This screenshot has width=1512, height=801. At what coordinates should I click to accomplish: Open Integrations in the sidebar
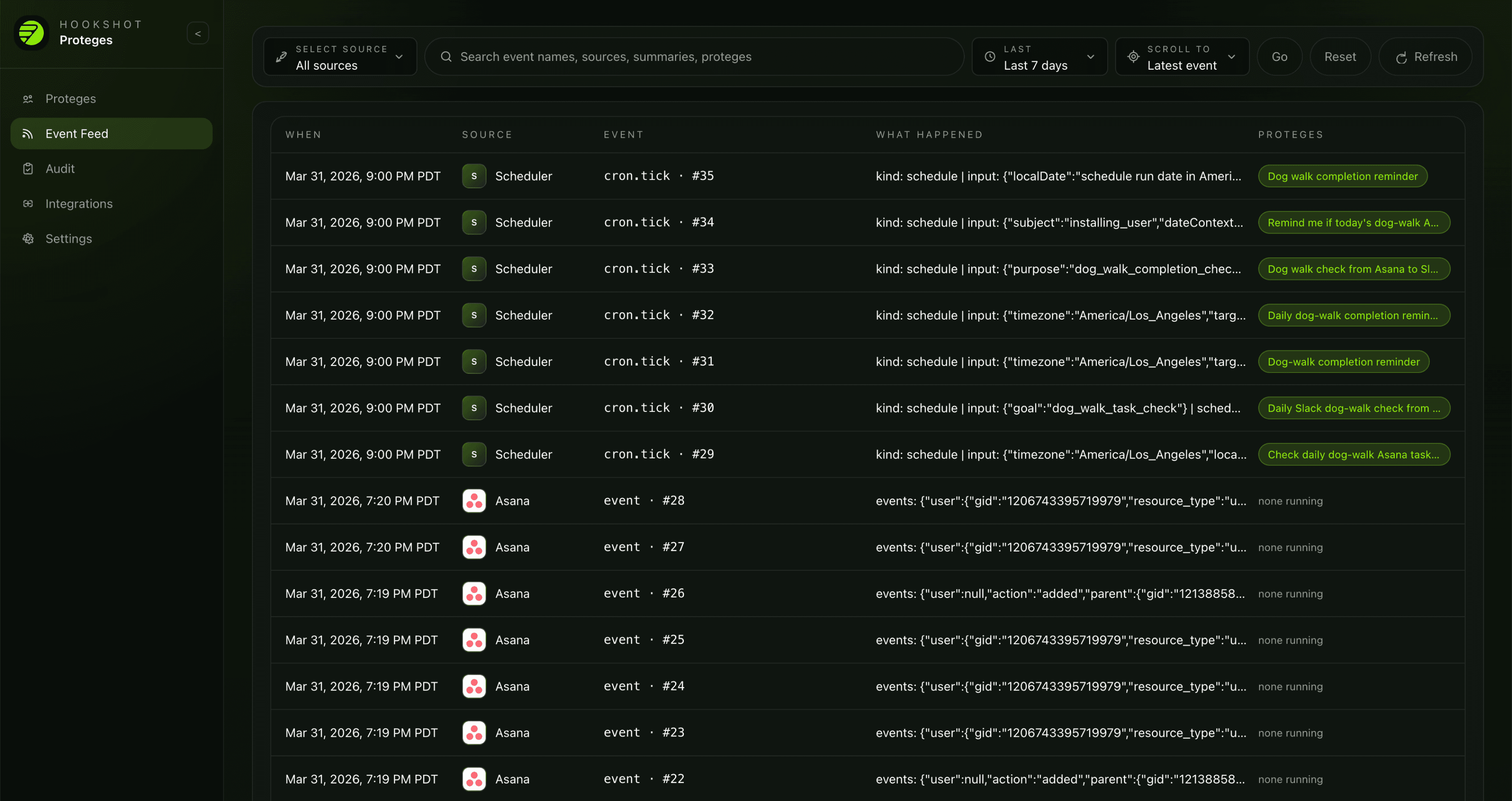(79, 204)
